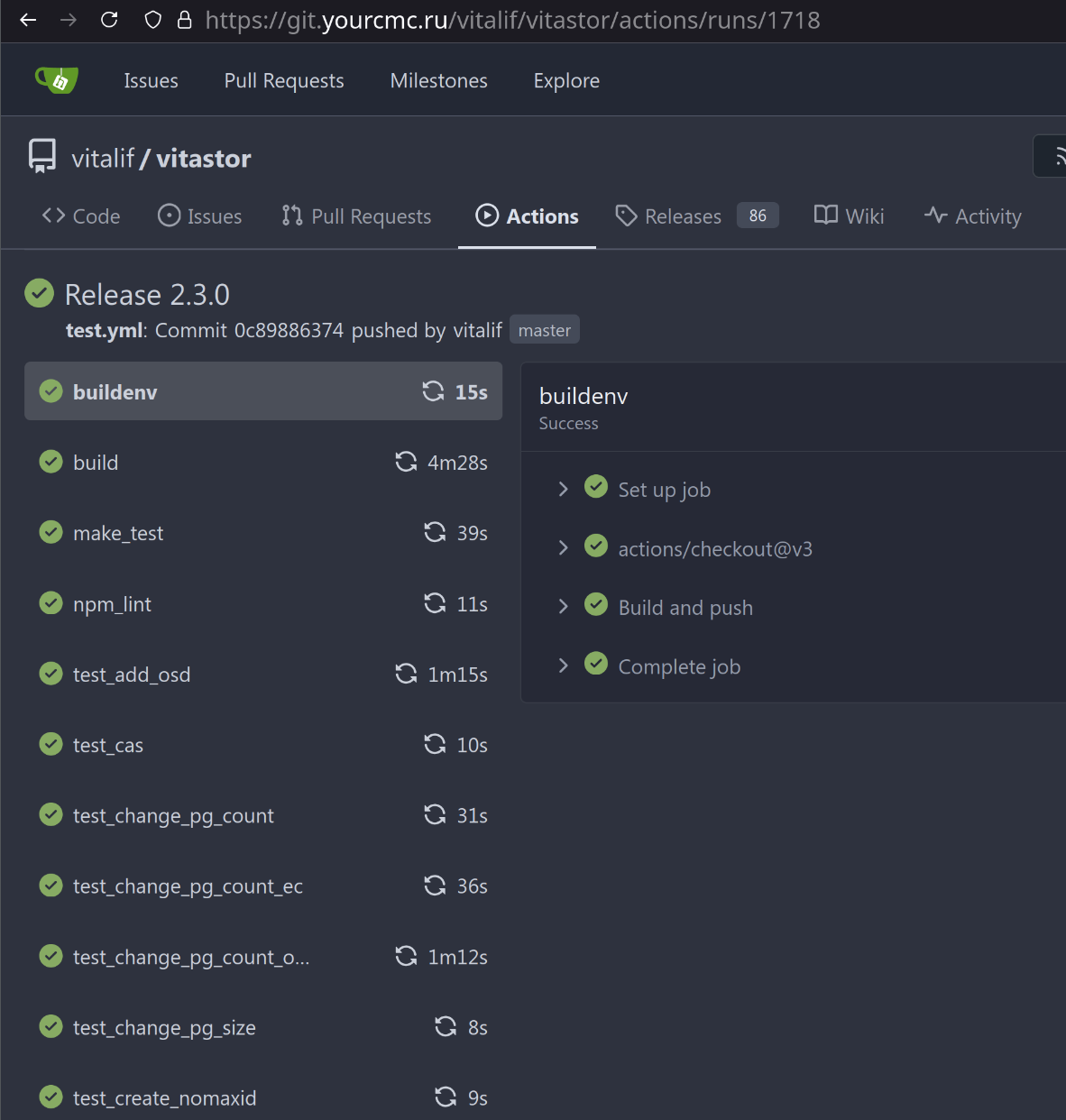Open the Releases tab
This screenshot has height=1120, width=1066.
click(x=683, y=216)
